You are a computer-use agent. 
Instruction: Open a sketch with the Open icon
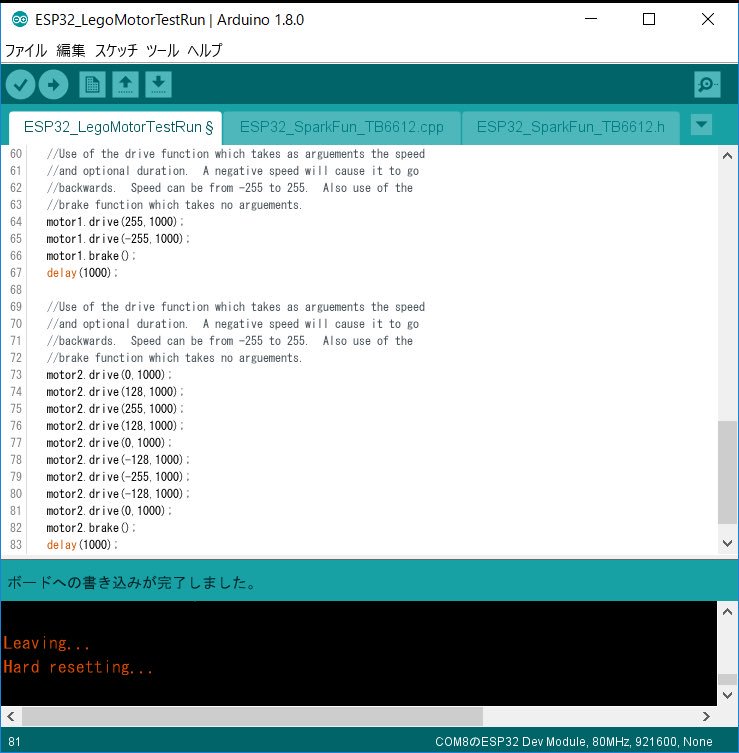[x=125, y=85]
